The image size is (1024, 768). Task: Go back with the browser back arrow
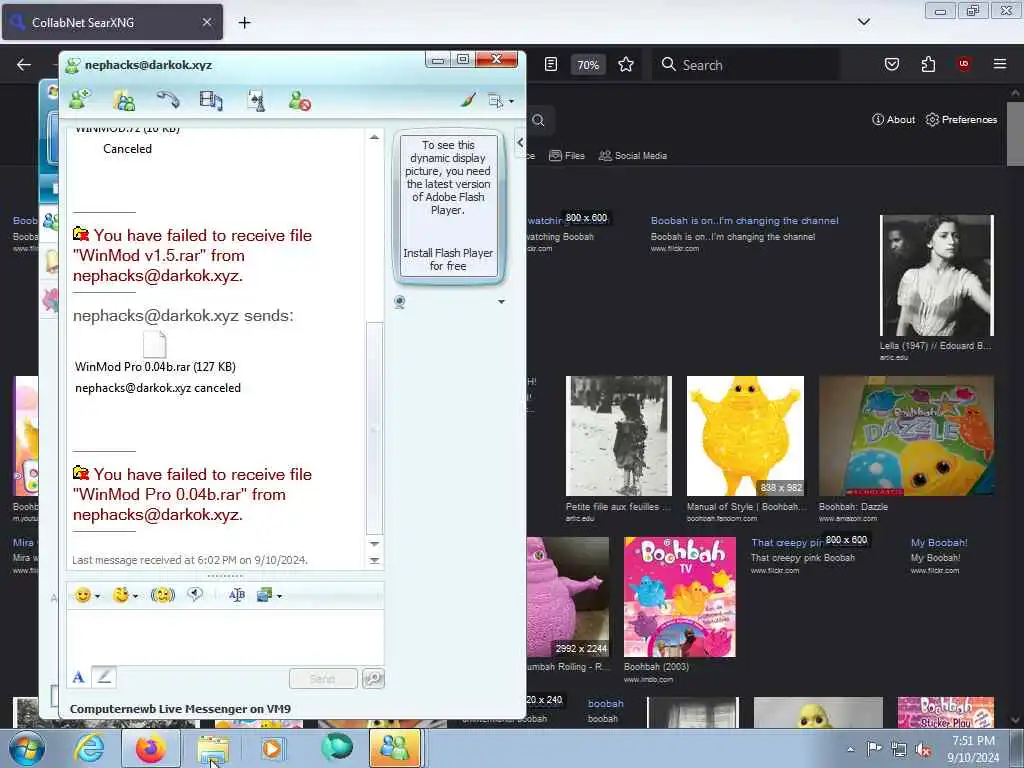click(x=24, y=64)
